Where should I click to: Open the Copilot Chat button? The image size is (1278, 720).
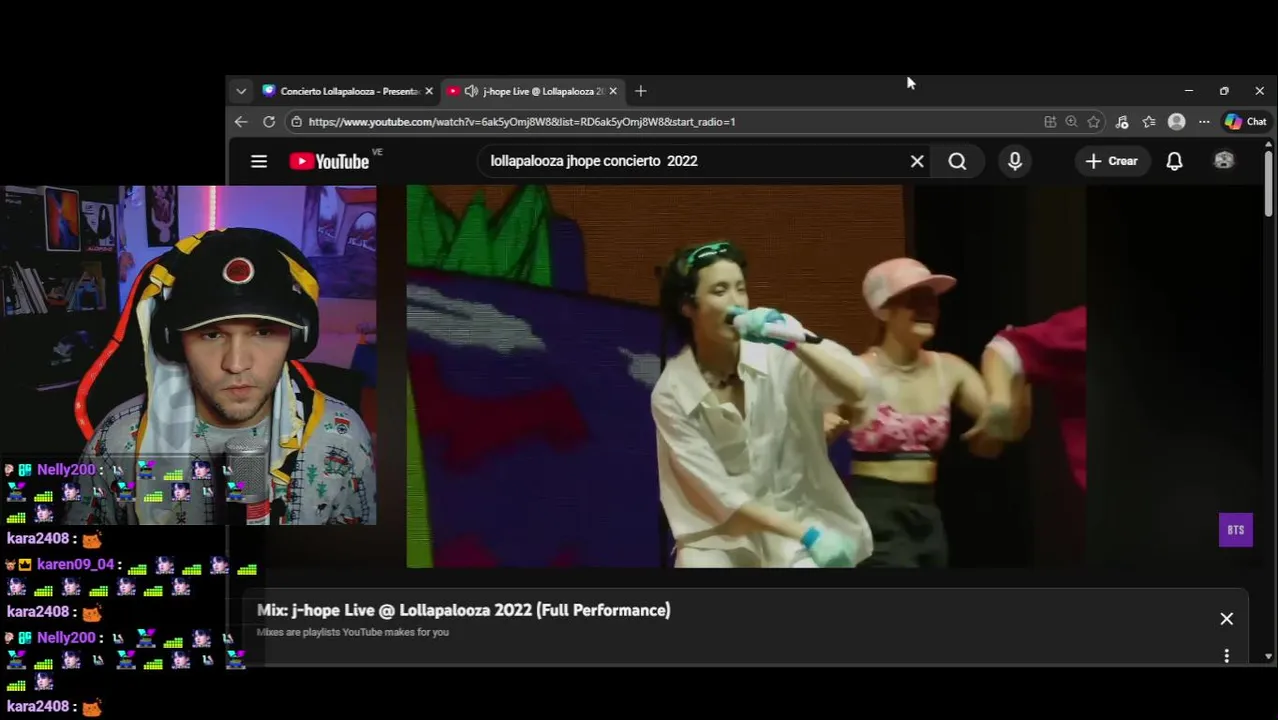click(1245, 122)
